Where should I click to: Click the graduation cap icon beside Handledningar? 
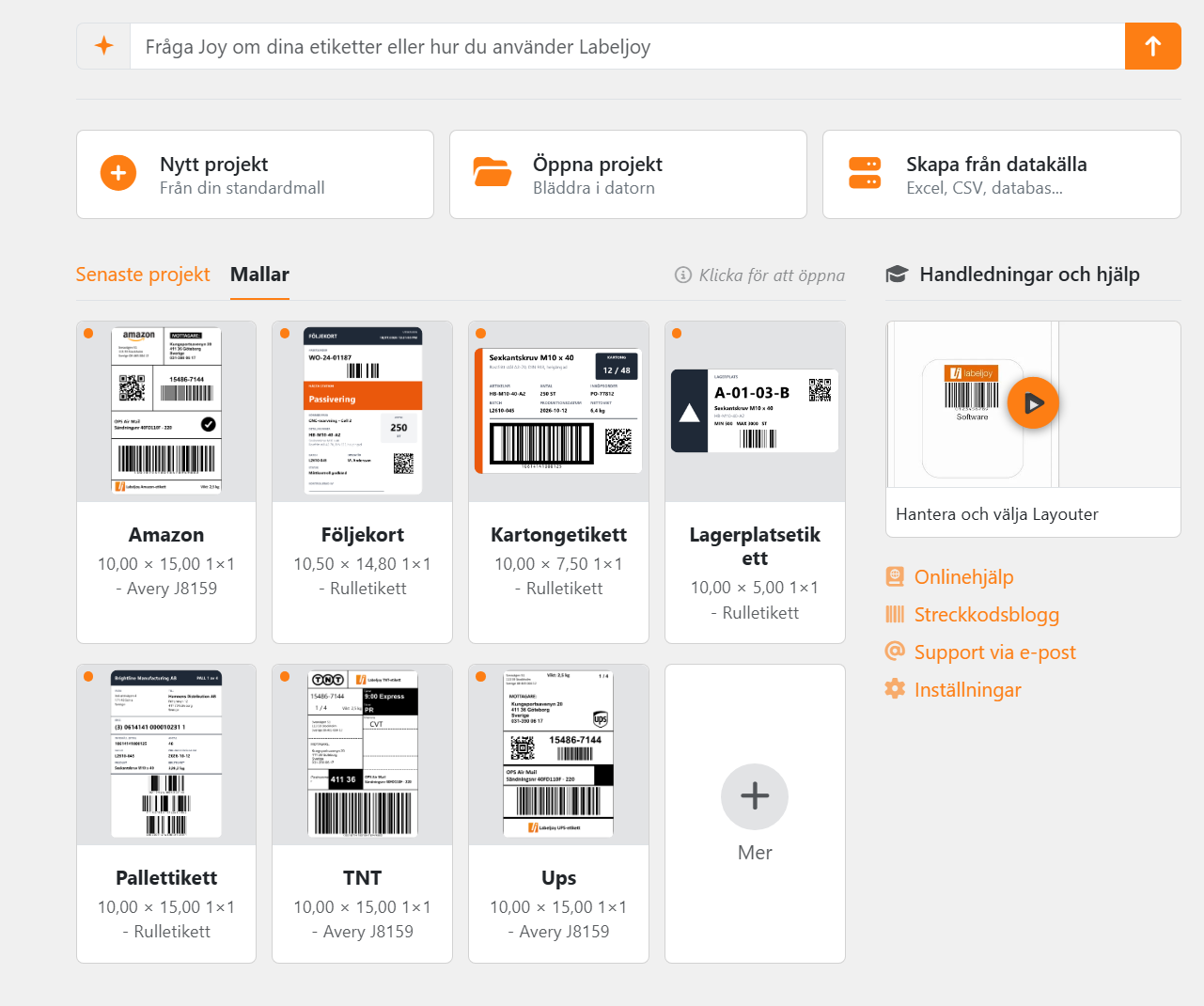tap(897, 275)
